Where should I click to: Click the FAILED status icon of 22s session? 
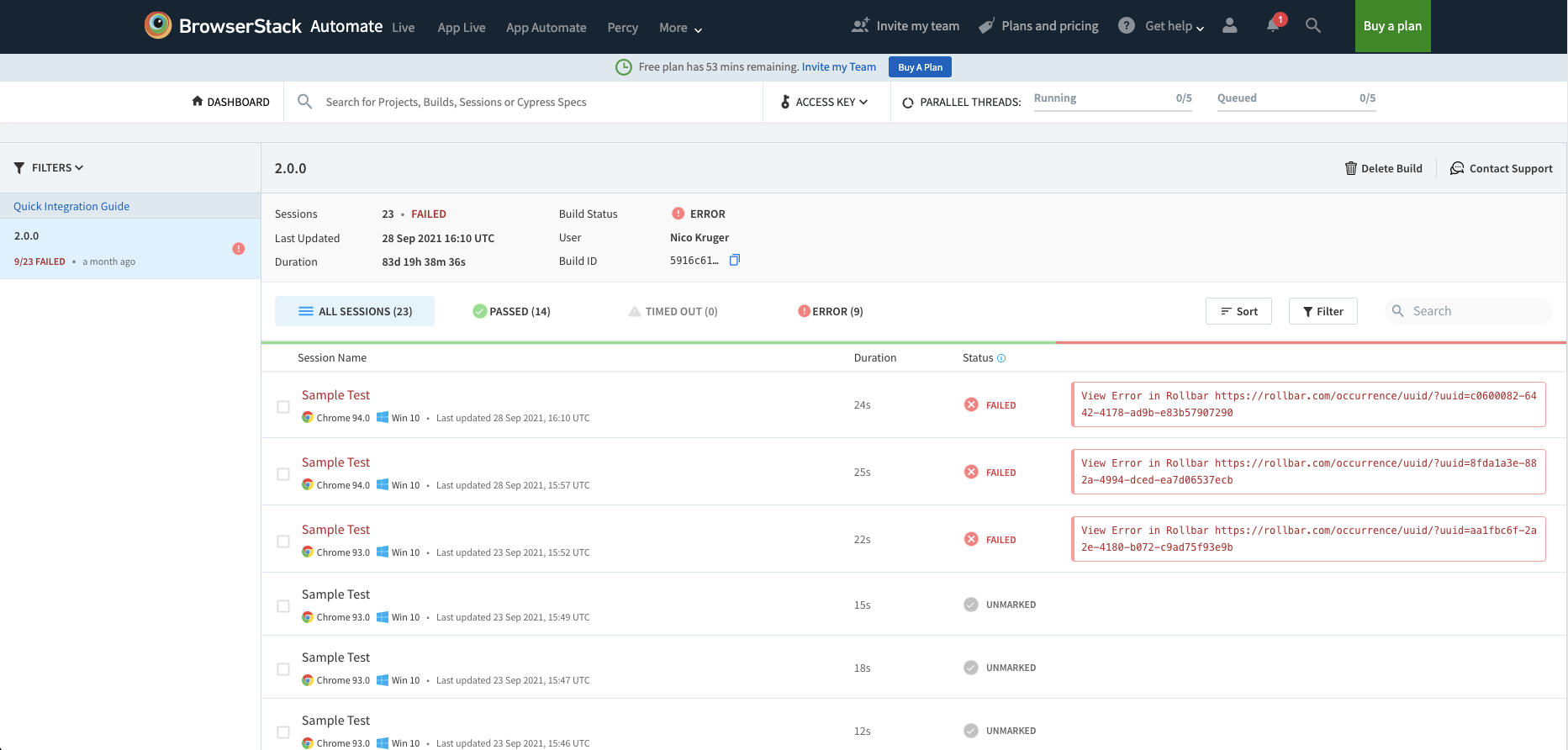click(971, 539)
